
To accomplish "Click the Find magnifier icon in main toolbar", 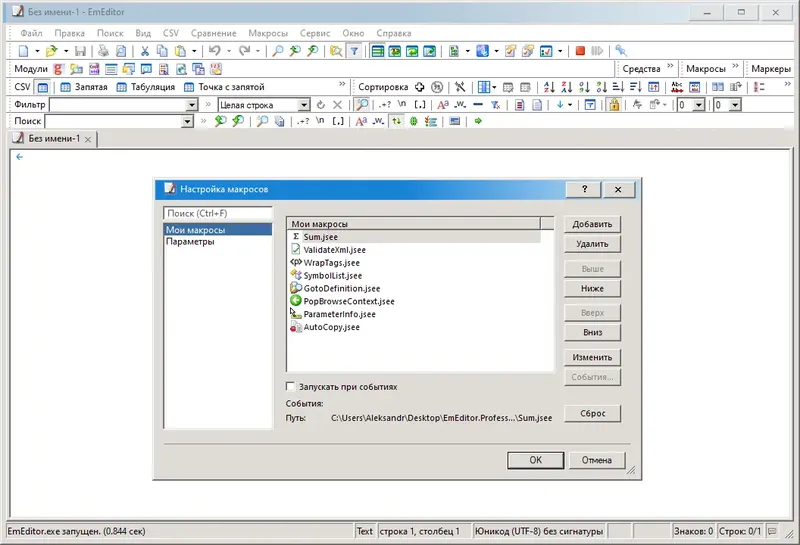I will (x=278, y=51).
